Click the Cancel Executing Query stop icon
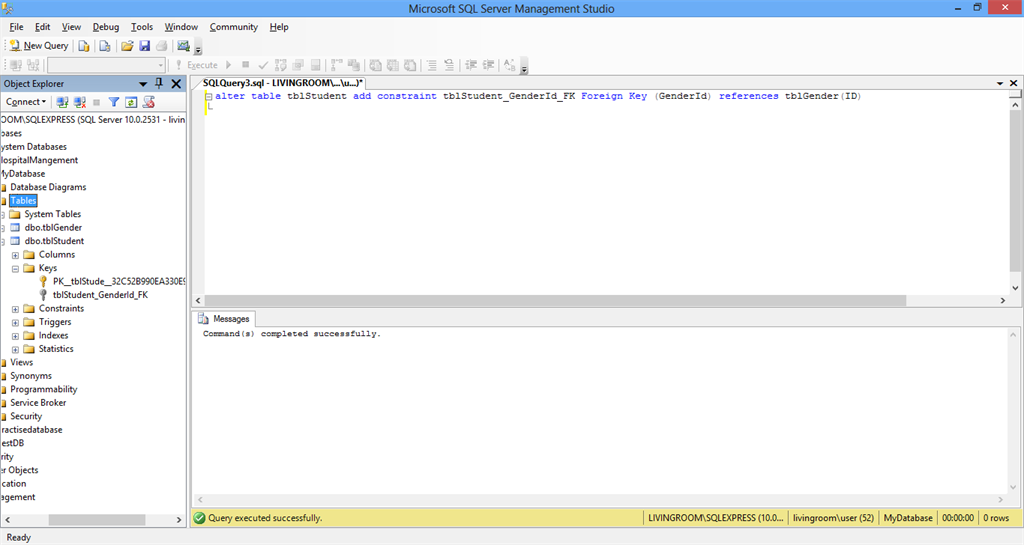Image resolution: width=1024 pixels, height=545 pixels. click(246, 65)
